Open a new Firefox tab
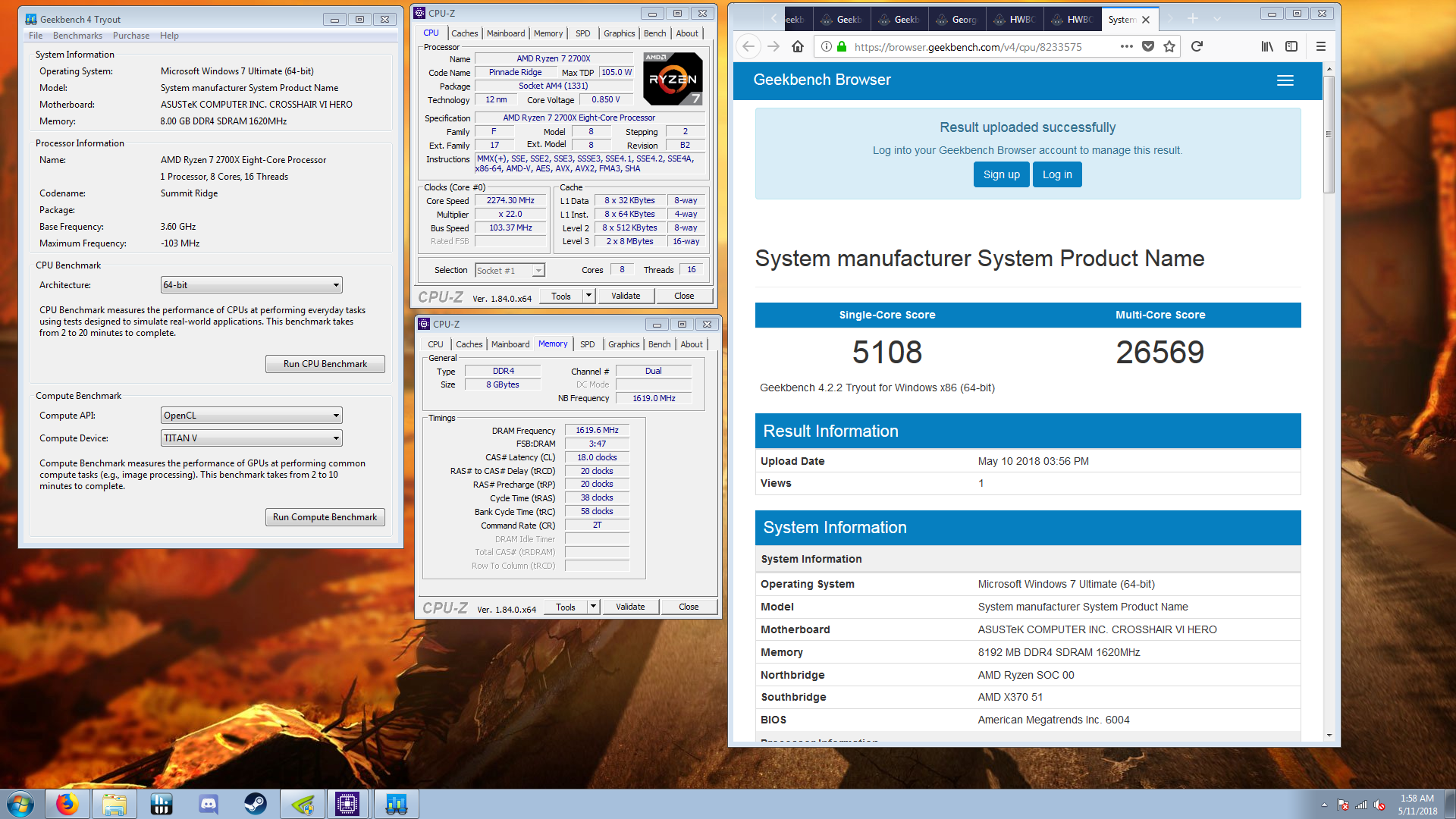This screenshot has height=819, width=1456. [1193, 19]
